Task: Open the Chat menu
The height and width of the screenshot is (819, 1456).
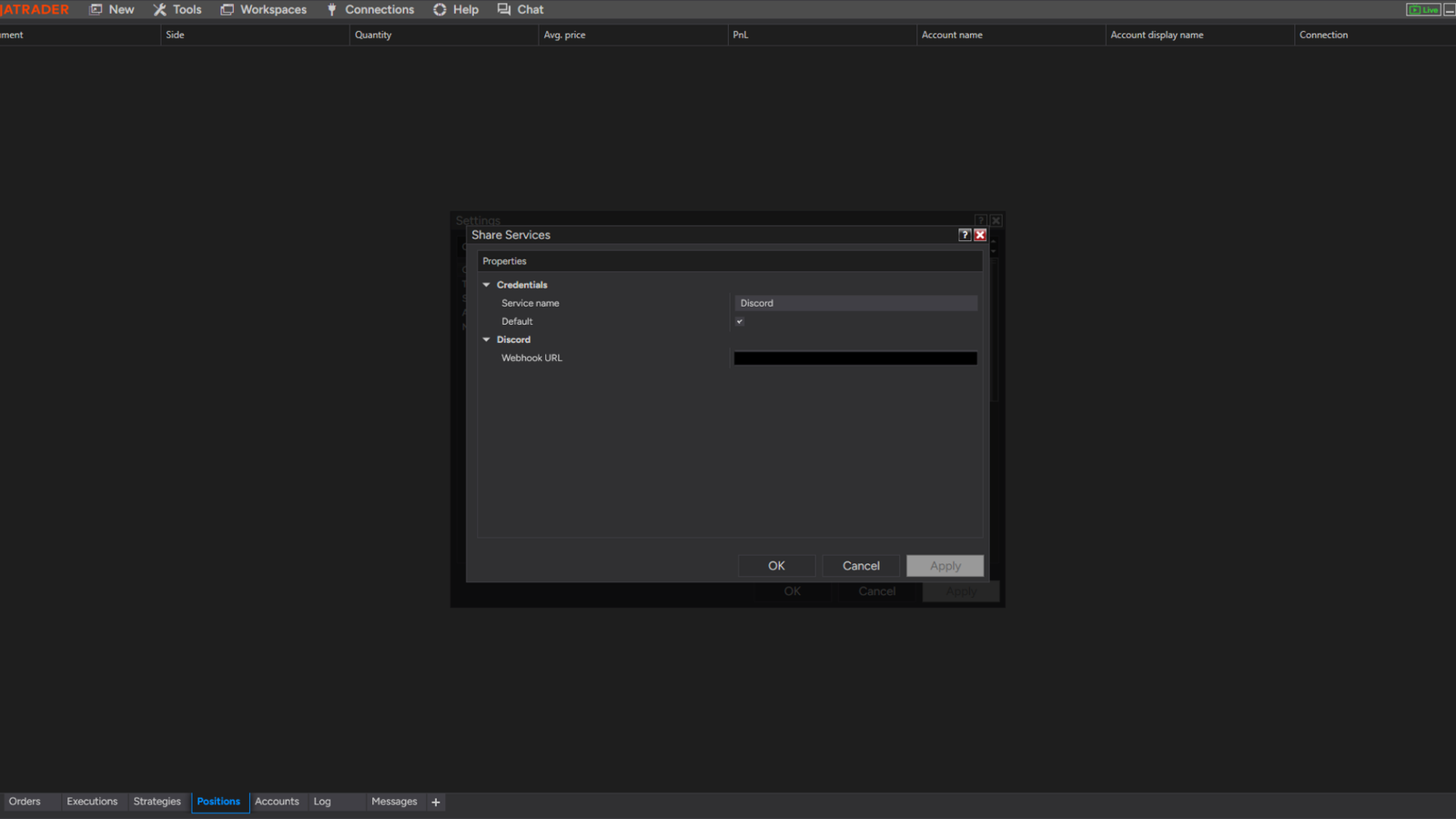Action: pos(521,9)
